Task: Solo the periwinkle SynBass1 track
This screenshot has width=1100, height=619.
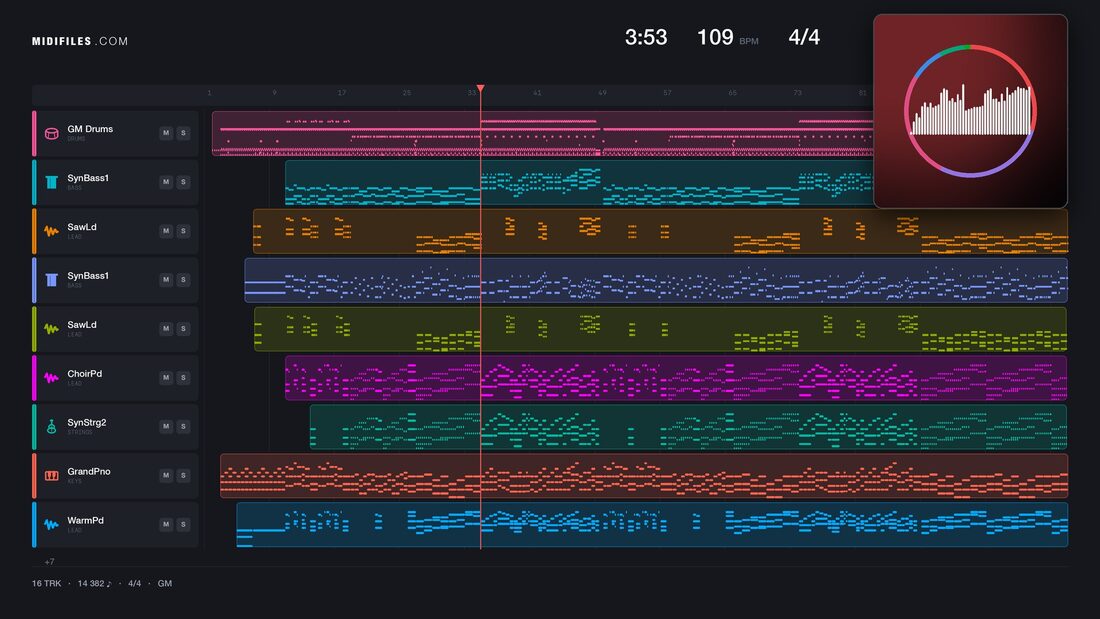Action: (x=183, y=279)
